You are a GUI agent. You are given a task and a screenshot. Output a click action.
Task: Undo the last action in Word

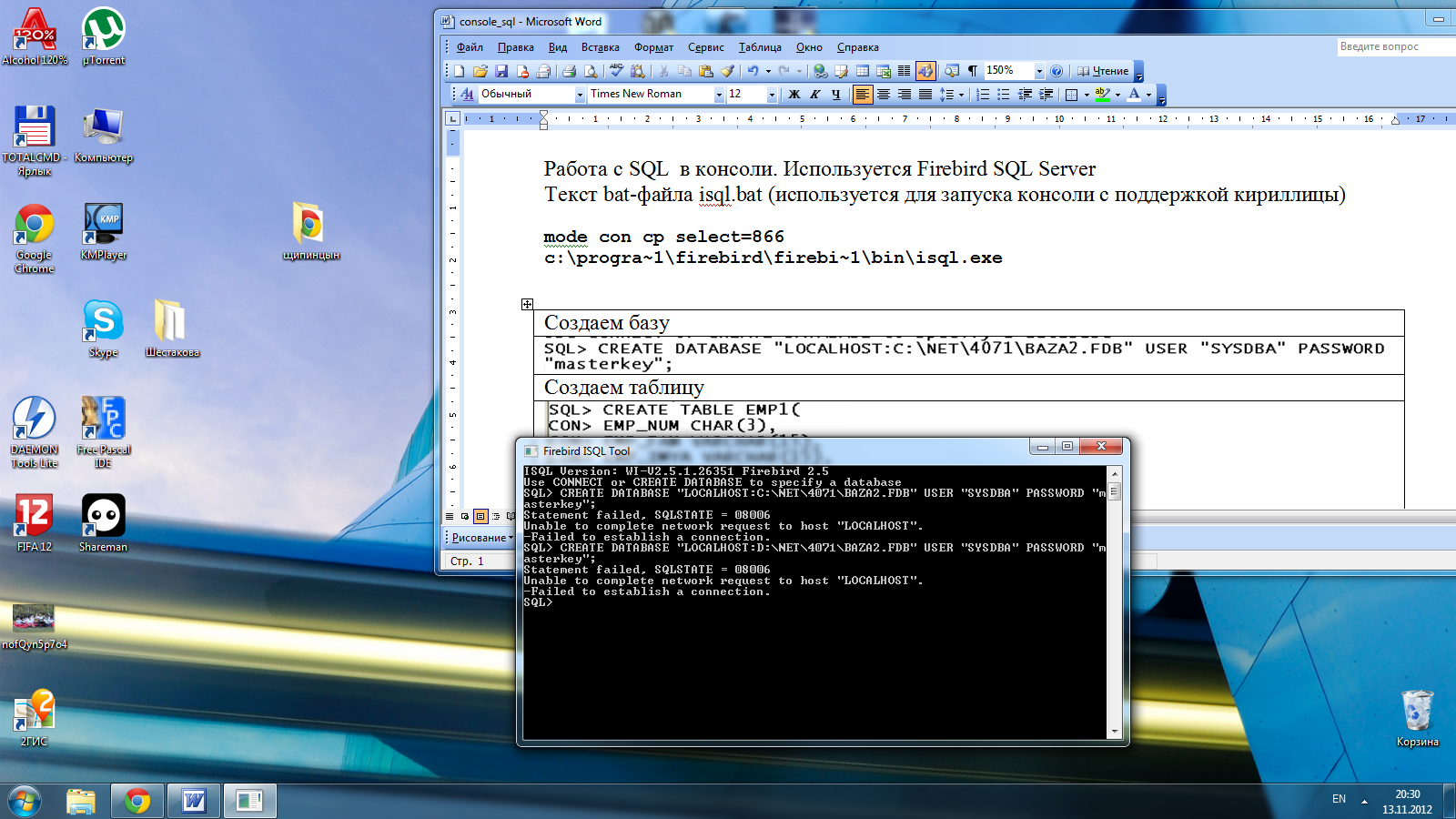click(x=753, y=71)
